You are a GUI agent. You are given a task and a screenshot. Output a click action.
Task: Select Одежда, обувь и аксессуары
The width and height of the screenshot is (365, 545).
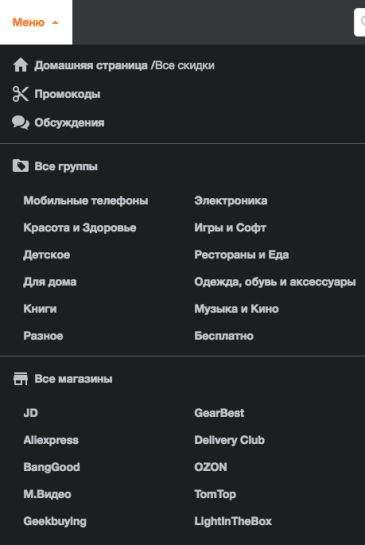pyautogui.click(x=275, y=282)
